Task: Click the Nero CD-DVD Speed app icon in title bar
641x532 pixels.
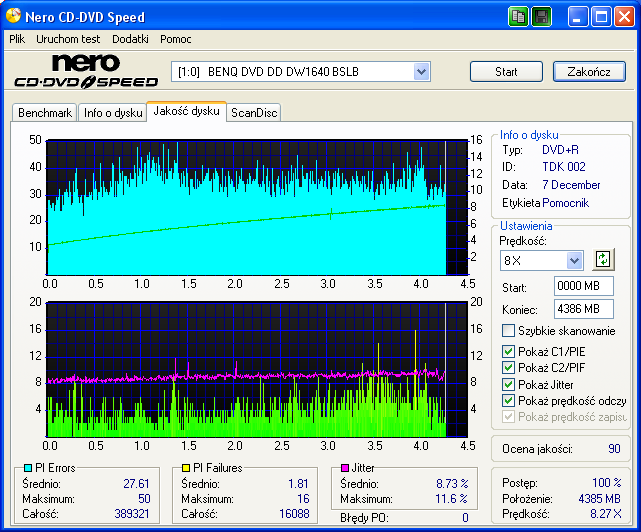Action: pos(13,16)
